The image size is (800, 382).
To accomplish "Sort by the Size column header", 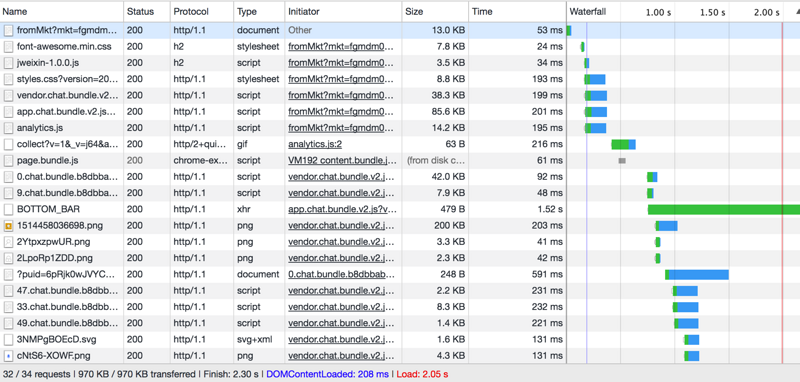I will 435,12.
